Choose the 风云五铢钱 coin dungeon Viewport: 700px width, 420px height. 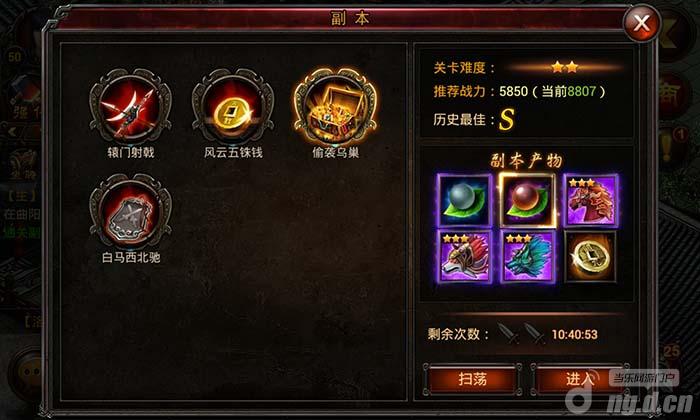pos(233,107)
